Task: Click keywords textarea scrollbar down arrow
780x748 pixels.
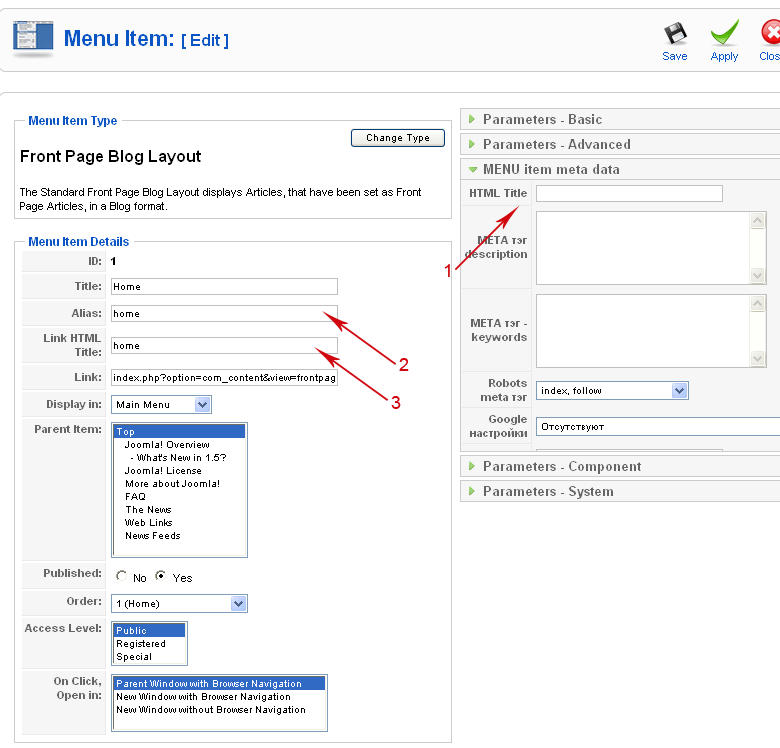Action: [758, 358]
